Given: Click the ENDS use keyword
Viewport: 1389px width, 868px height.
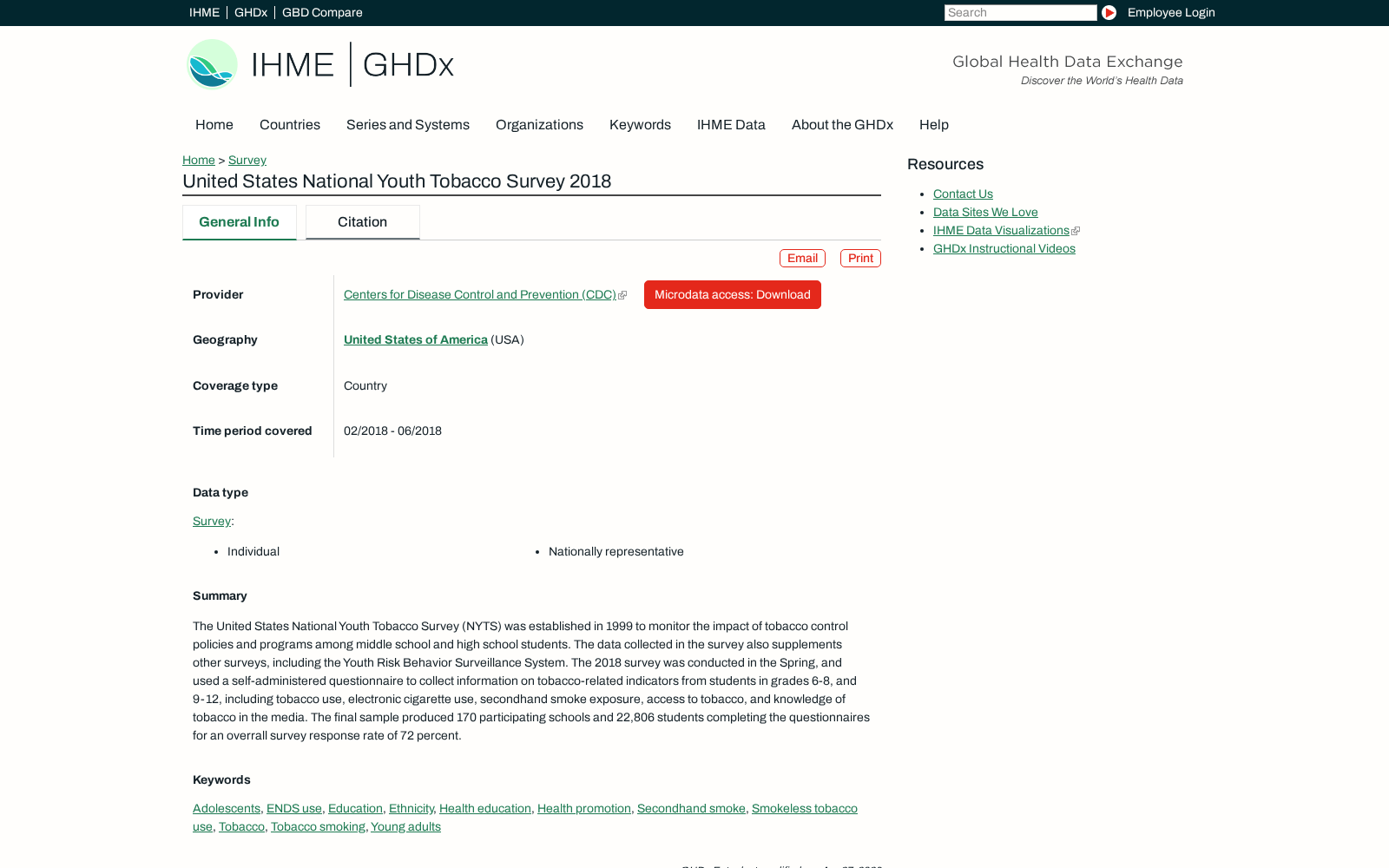Looking at the screenshot, I should [x=294, y=808].
